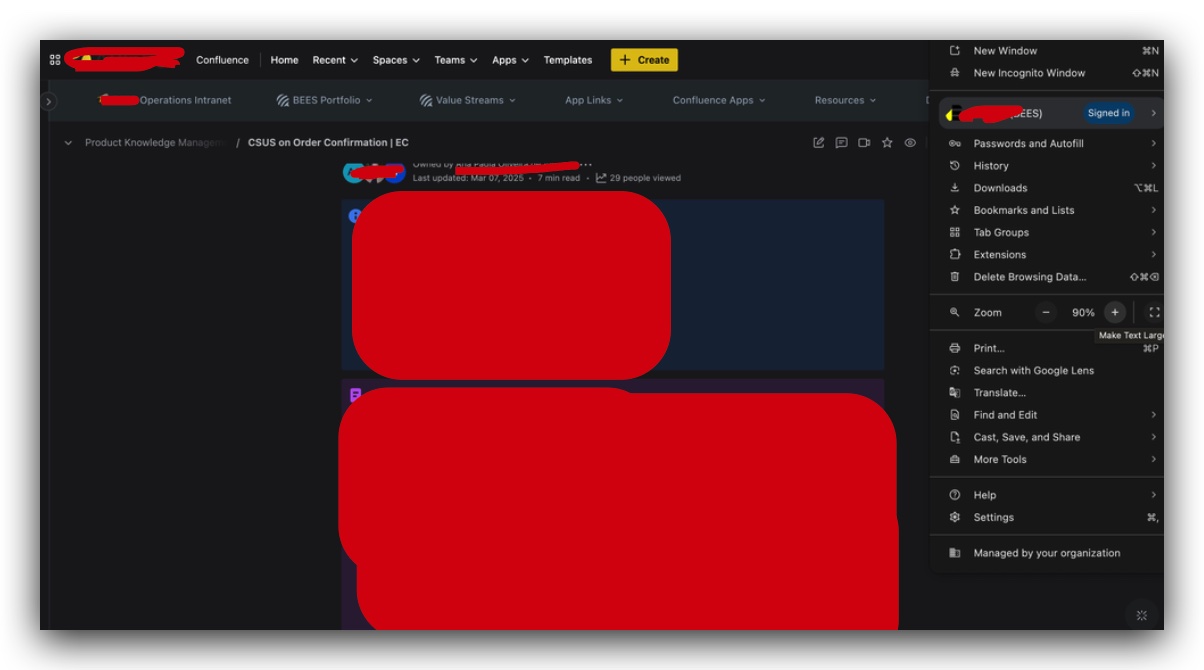Click the Last updated Mar 07, 2025 text
Image resolution: width=1204 pixels, height=670 pixels.
(468, 178)
